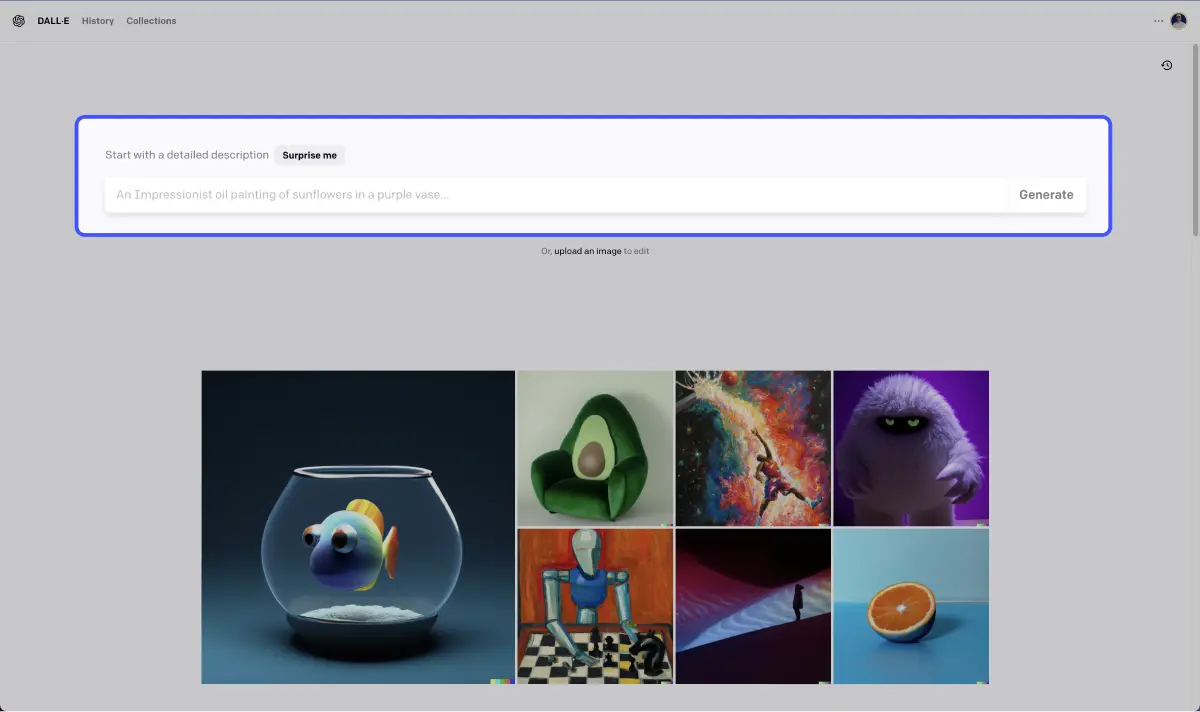The height and width of the screenshot is (712, 1200).
Task: Click the DALL·E logo text to go home
Action: coord(52,20)
